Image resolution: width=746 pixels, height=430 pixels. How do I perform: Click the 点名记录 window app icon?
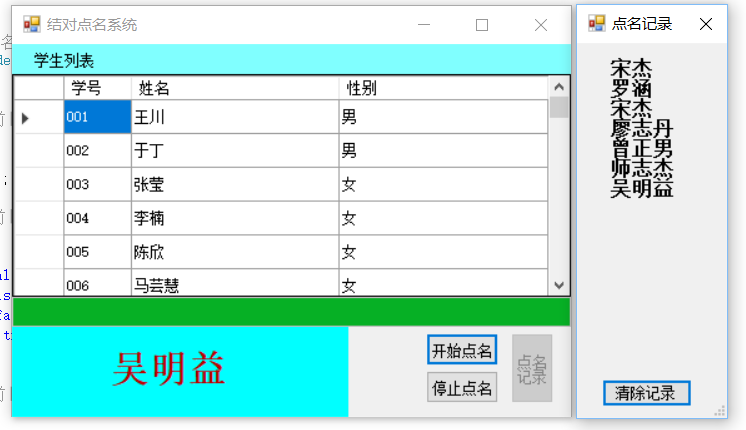tap(597, 23)
